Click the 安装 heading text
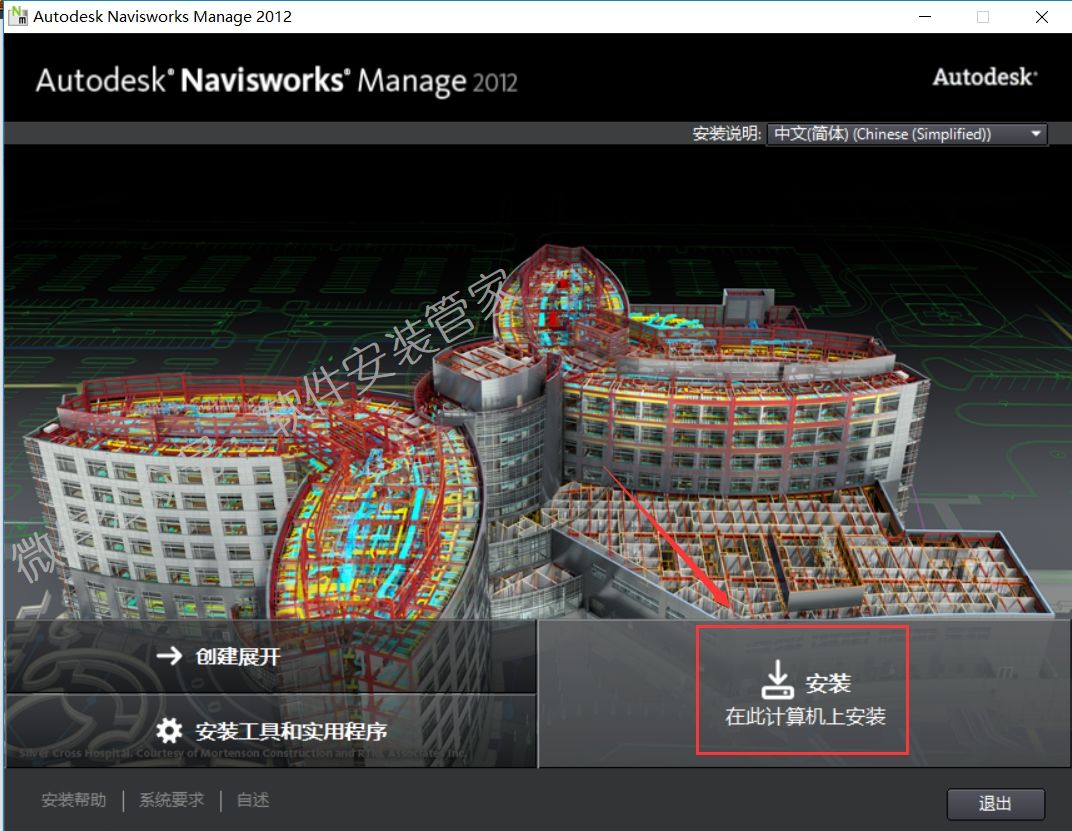Viewport: 1072px width, 831px height. pos(828,683)
